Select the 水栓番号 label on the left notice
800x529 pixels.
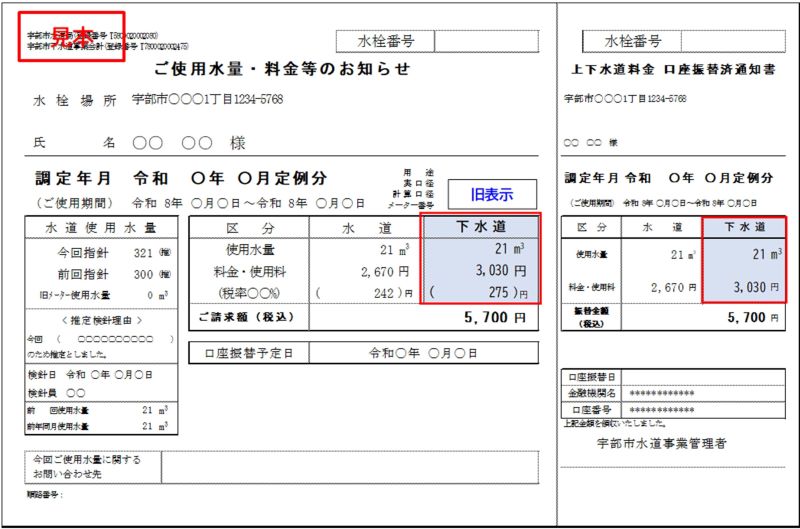[386, 41]
